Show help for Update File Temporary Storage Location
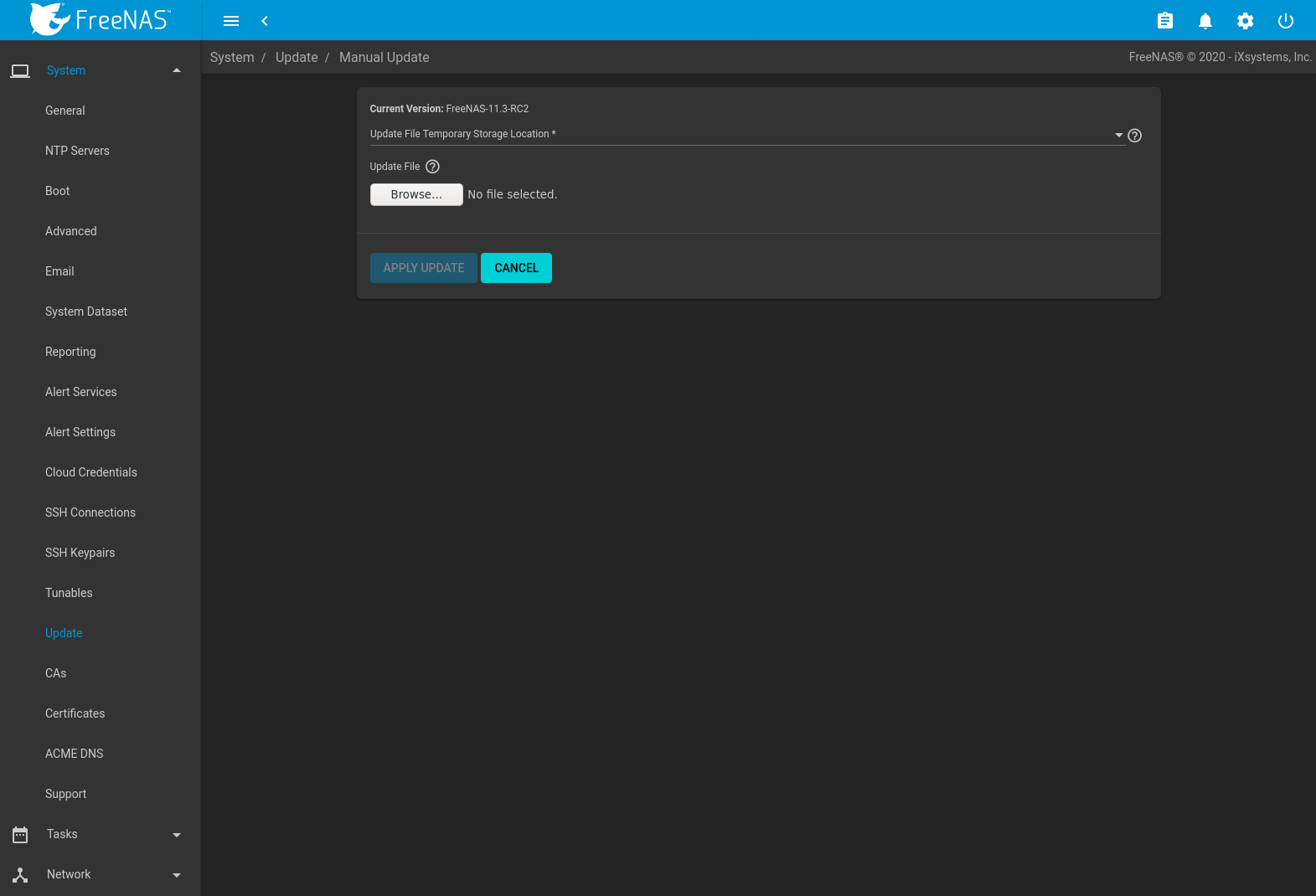 coord(1134,136)
